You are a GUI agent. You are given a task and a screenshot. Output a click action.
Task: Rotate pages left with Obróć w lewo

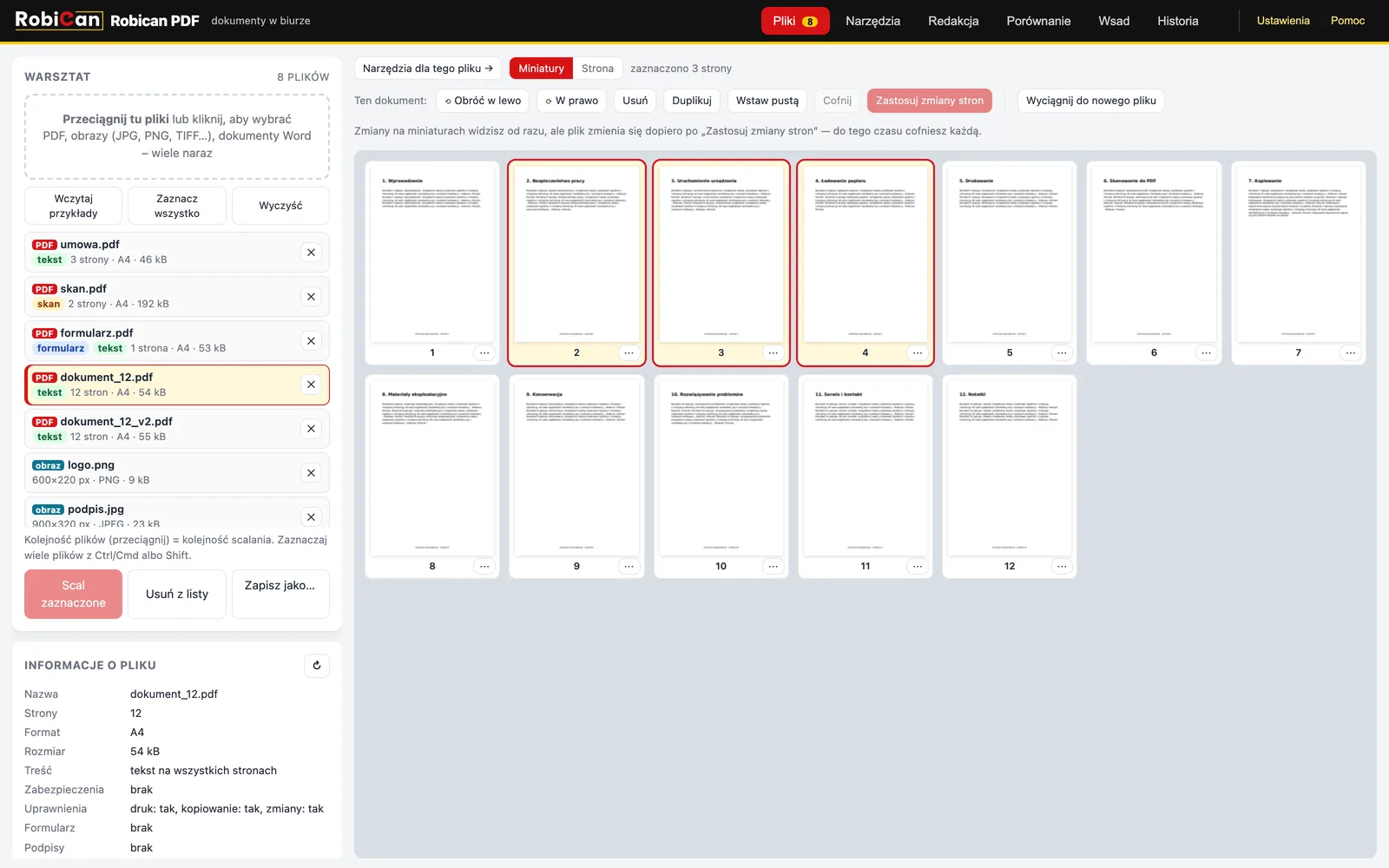[483, 101]
